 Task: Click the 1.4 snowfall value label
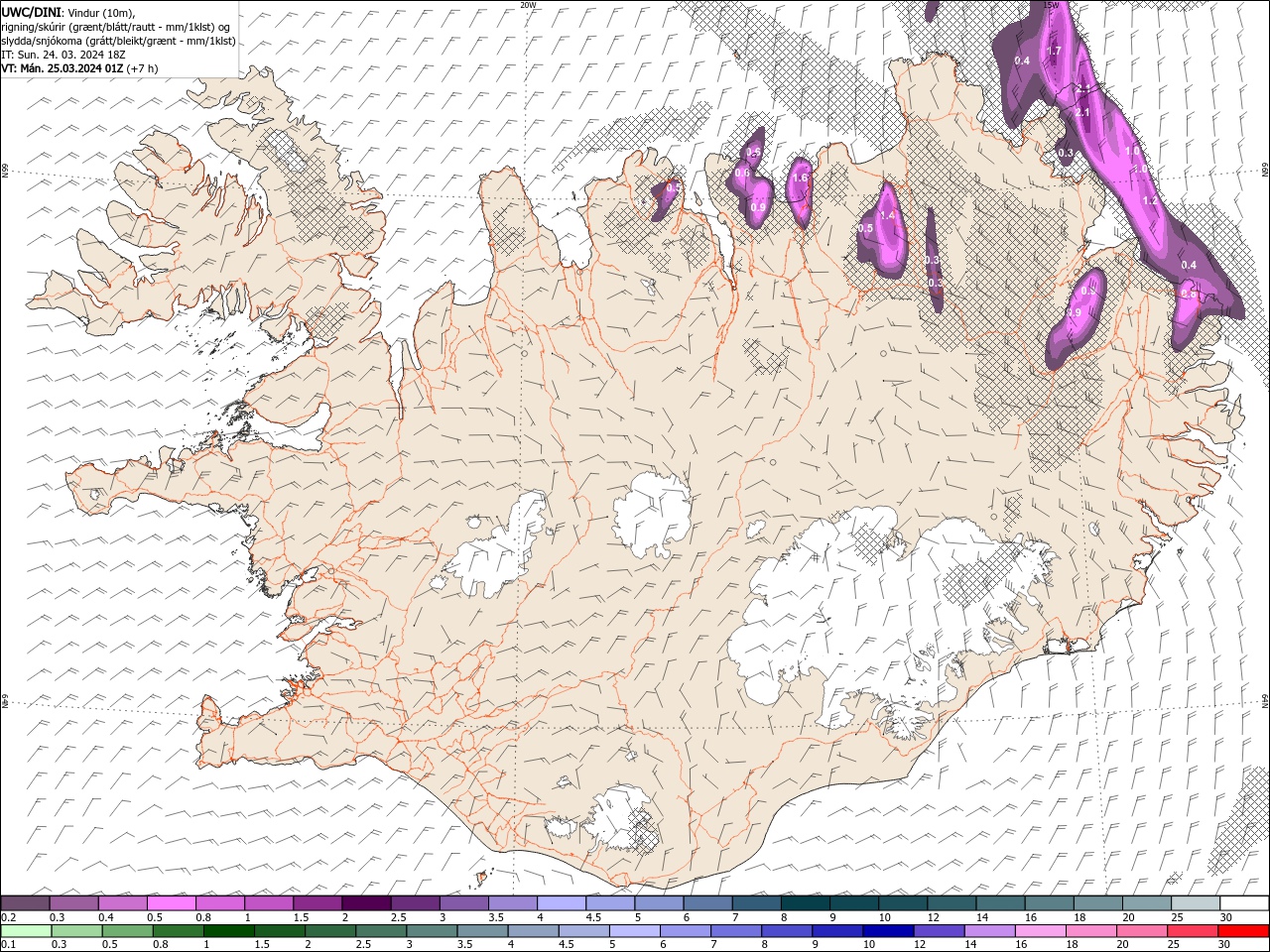pyautogui.click(x=887, y=215)
